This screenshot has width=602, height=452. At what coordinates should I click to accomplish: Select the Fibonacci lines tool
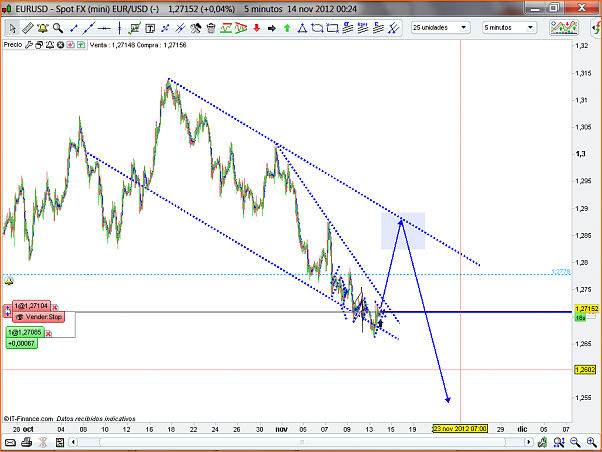363,28
